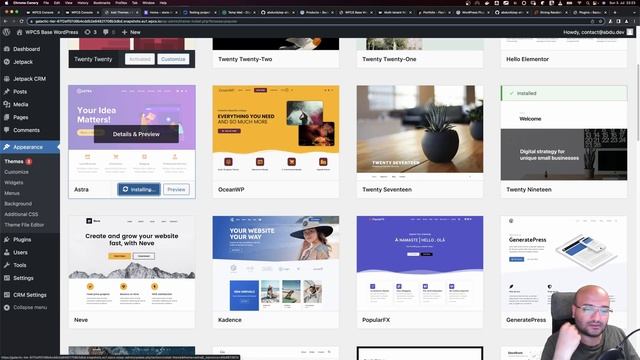Open the WPCS Base WordPress site link

click(x=47, y=32)
